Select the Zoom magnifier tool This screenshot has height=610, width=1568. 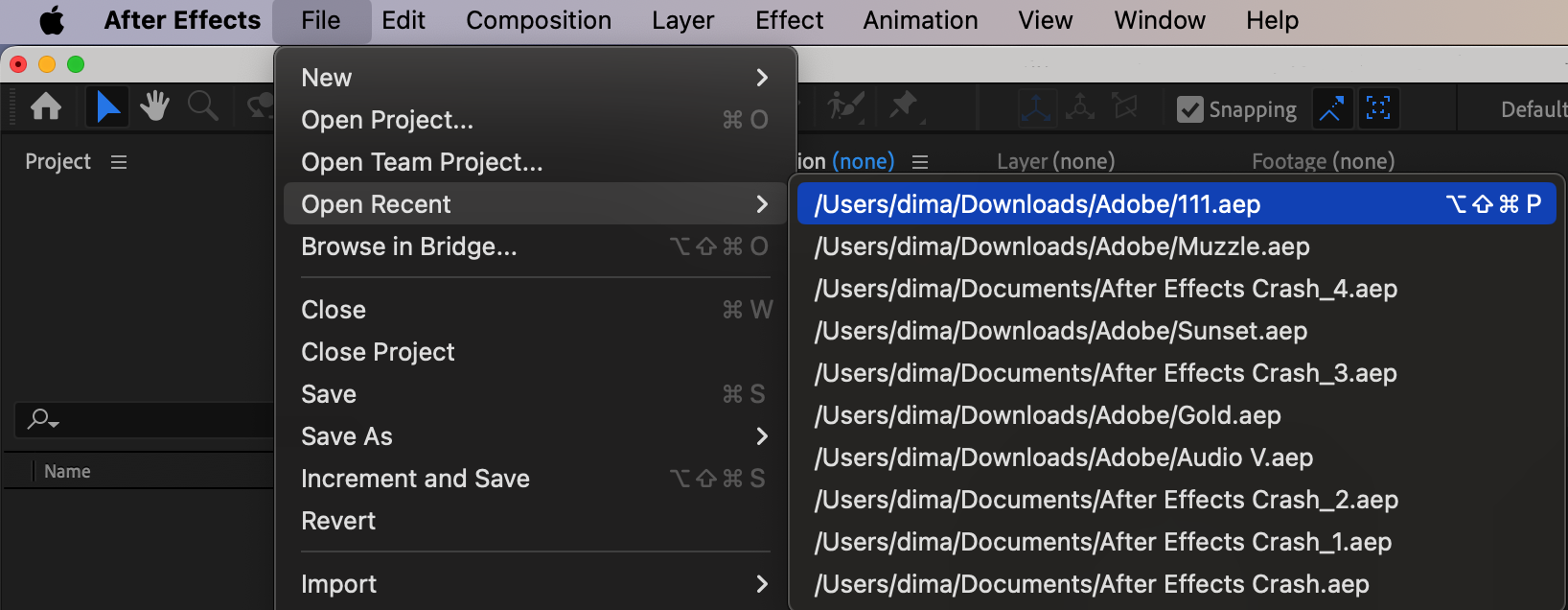tap(203, 106)
